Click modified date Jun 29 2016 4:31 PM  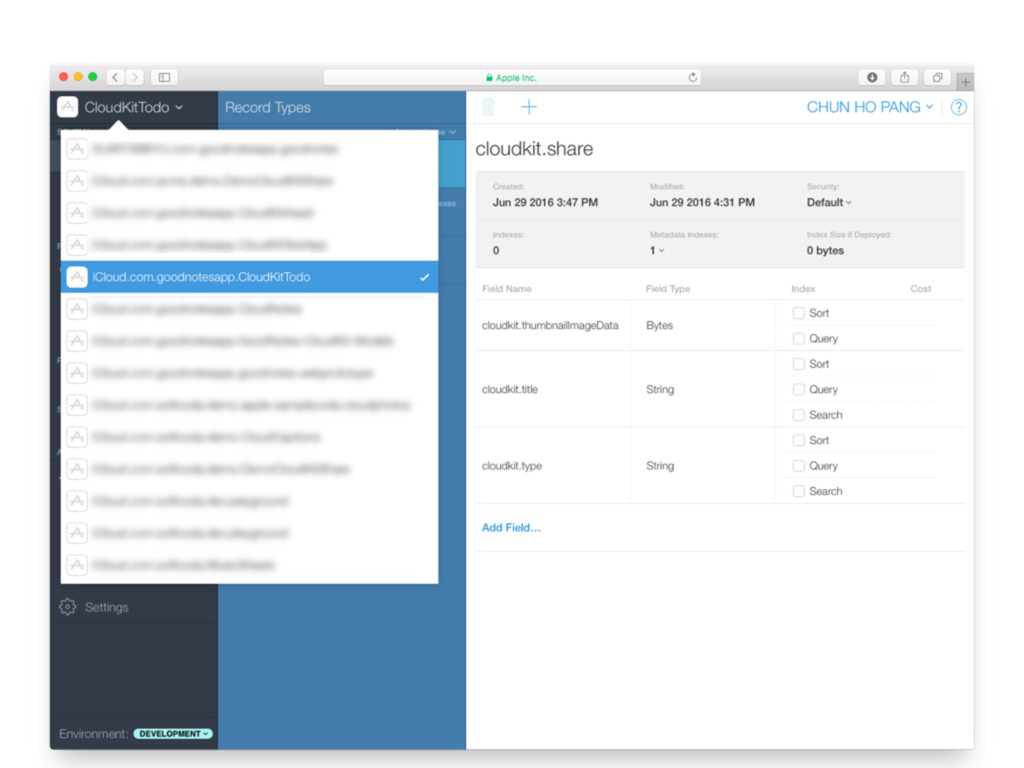[702, 202]
